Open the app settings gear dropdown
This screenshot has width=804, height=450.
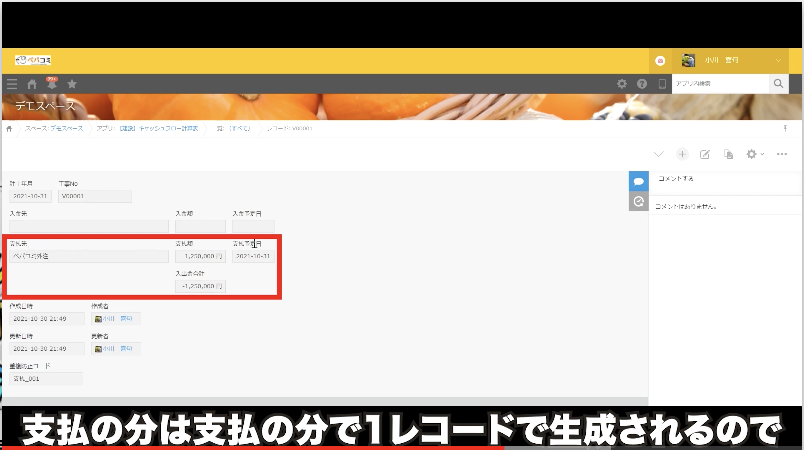pyautogui.click(x=754, y=154)
